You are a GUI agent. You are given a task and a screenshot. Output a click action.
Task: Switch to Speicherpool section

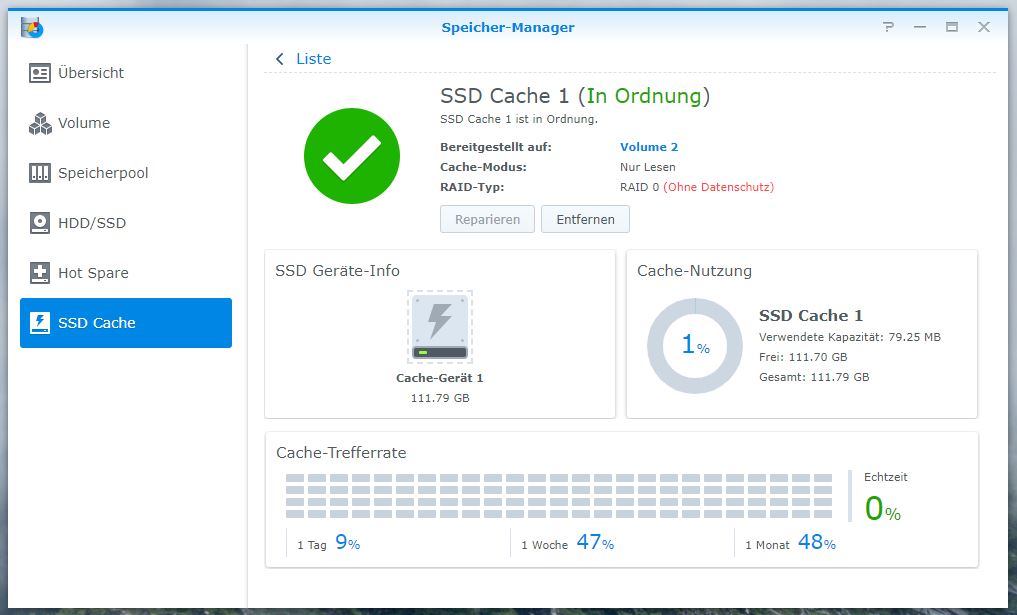pos(126,173)
